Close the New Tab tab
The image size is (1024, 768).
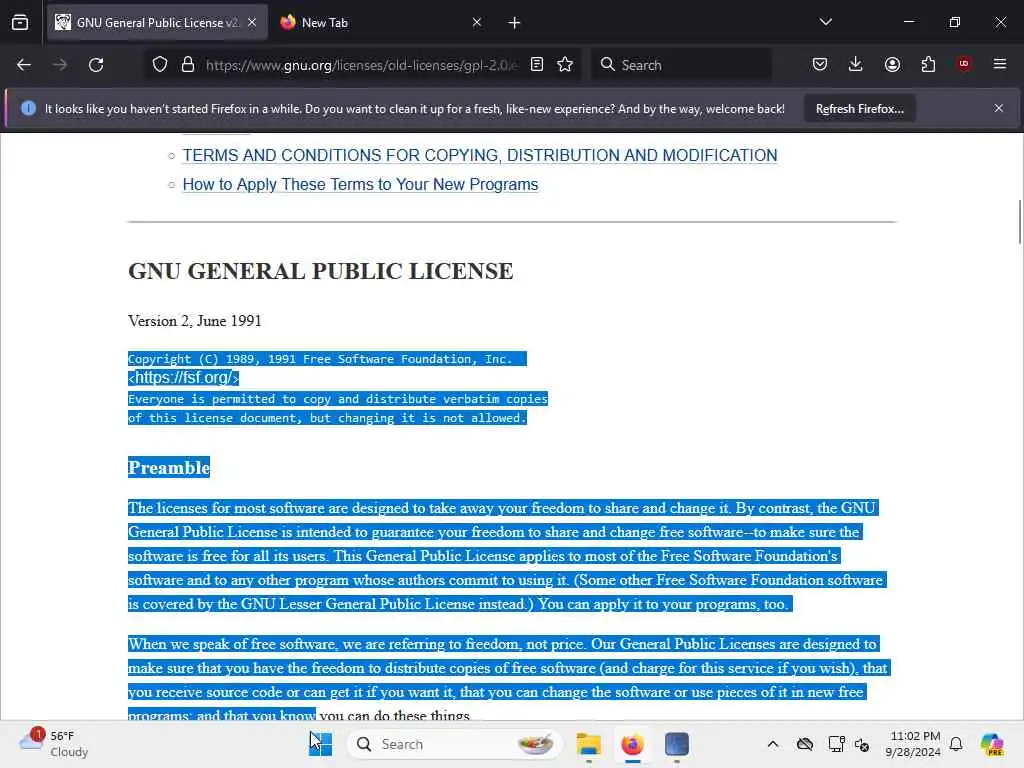pyautogui.click(x=477, y=23)
